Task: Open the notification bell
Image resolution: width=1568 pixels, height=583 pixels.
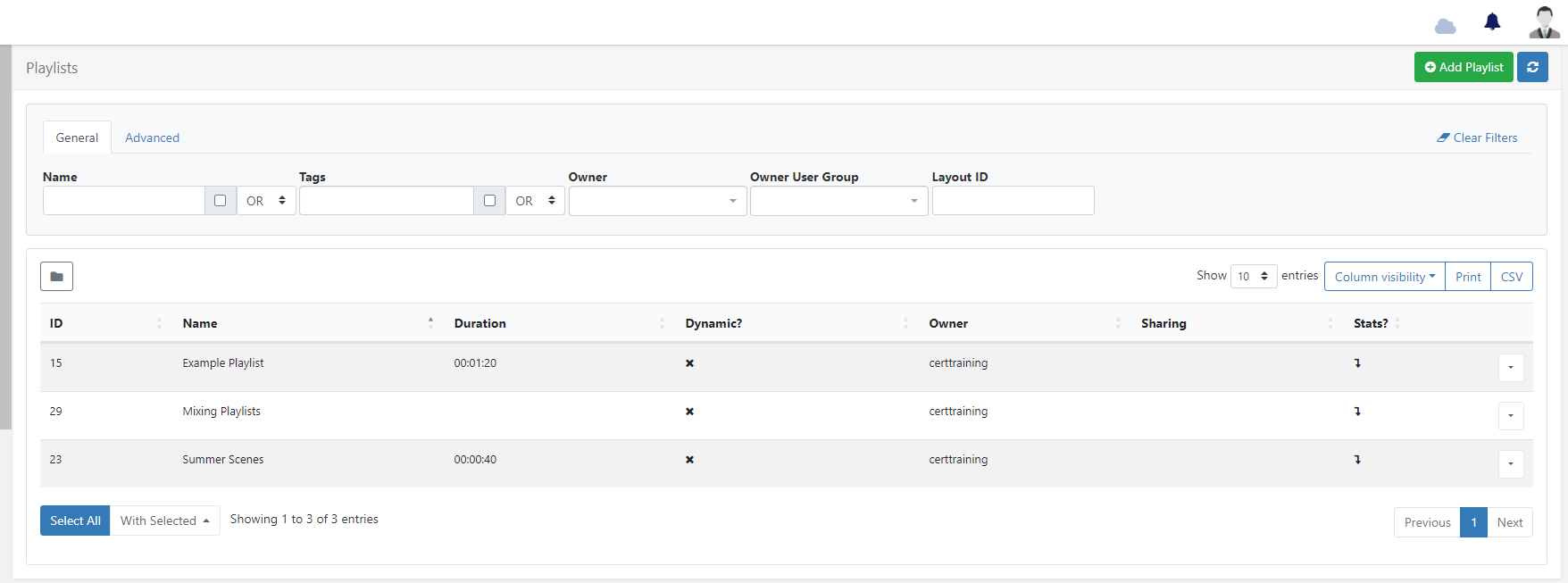Action: point(1492,21)
